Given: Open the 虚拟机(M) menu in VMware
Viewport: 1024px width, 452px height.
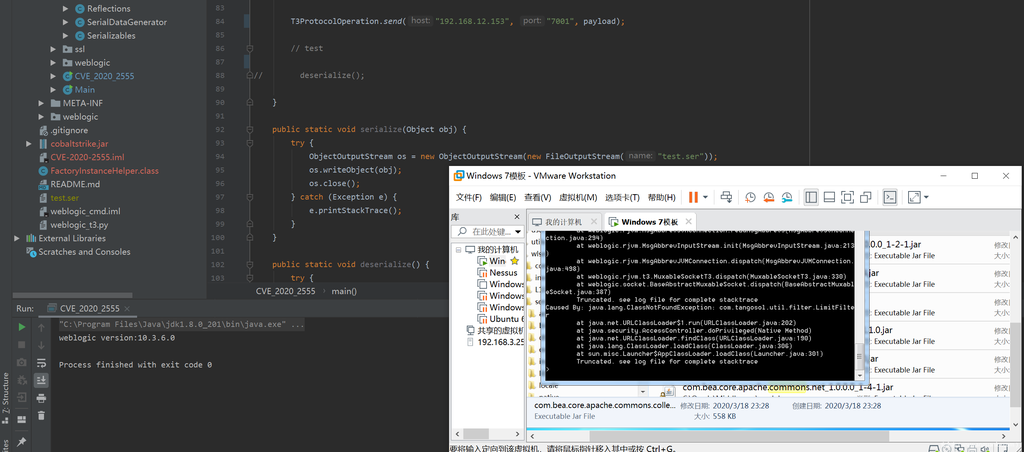Looking at the screenshot, I should tap(577, 198).
